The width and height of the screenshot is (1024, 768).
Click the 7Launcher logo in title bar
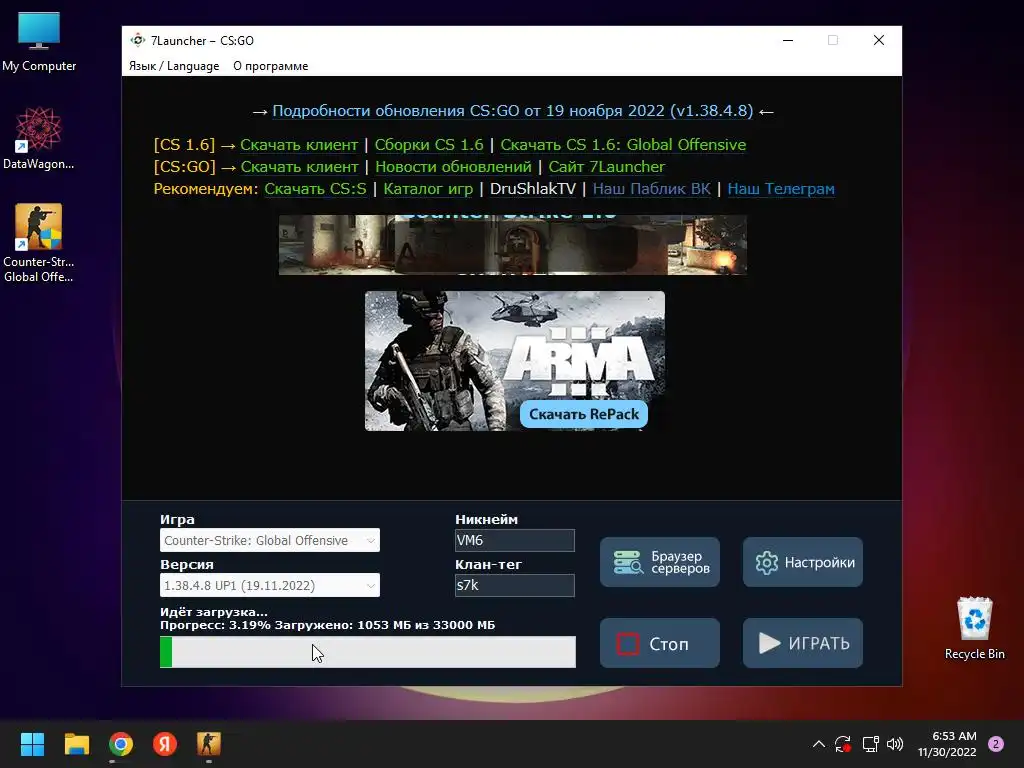(137, 40)
